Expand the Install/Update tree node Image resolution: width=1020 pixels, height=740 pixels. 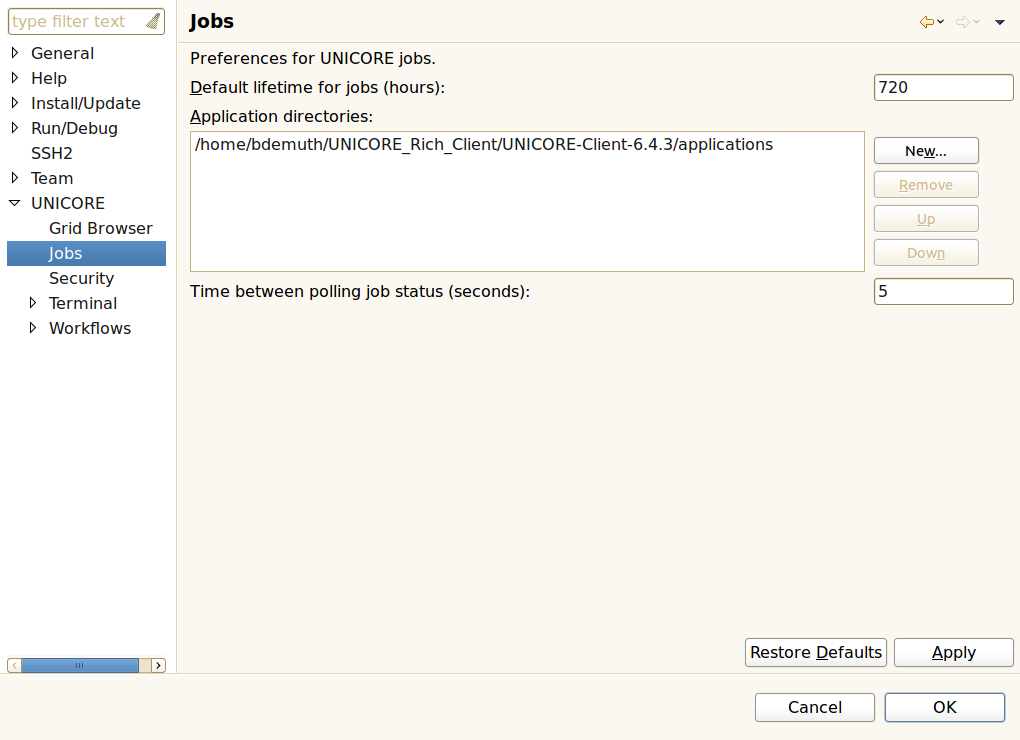click(x=15, y=103)
